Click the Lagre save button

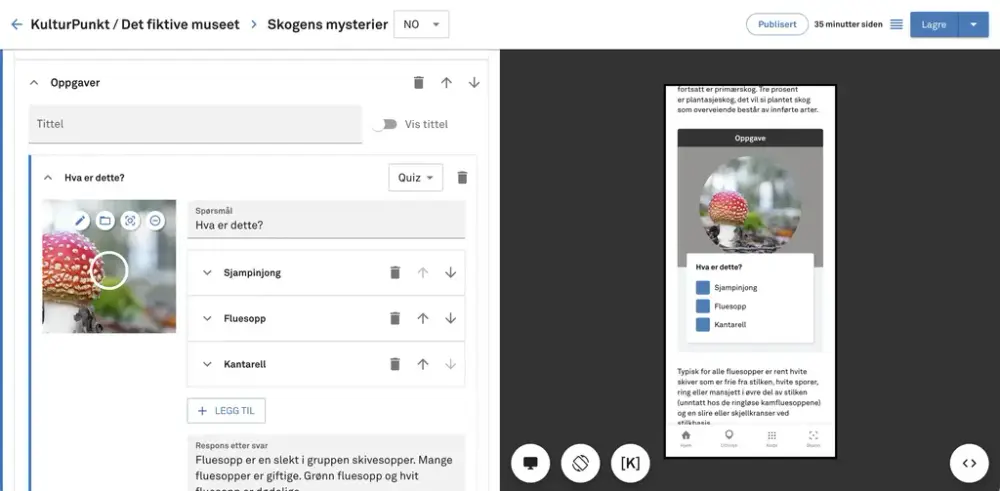933,25
